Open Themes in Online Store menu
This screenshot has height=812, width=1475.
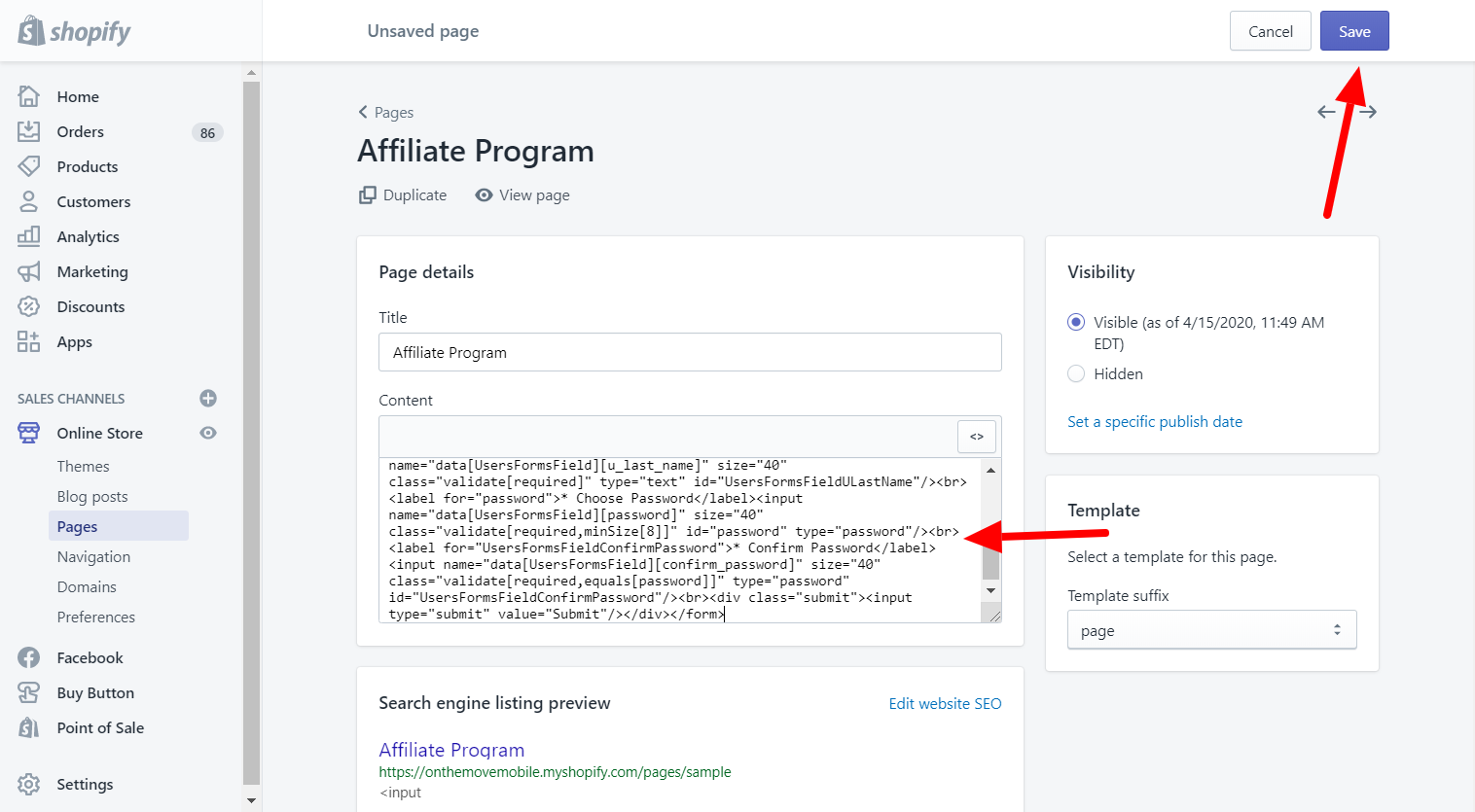coord(84,466)
